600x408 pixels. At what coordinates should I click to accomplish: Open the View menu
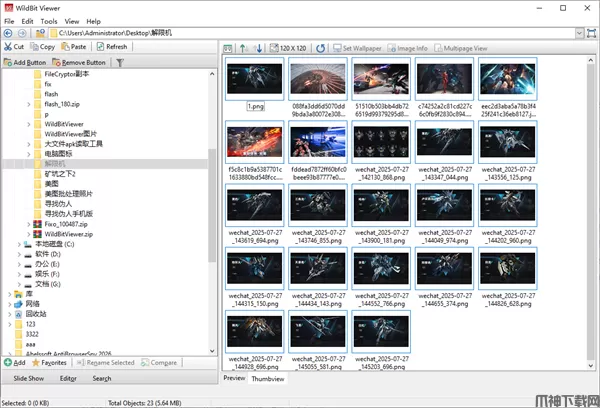coord(71,20)
